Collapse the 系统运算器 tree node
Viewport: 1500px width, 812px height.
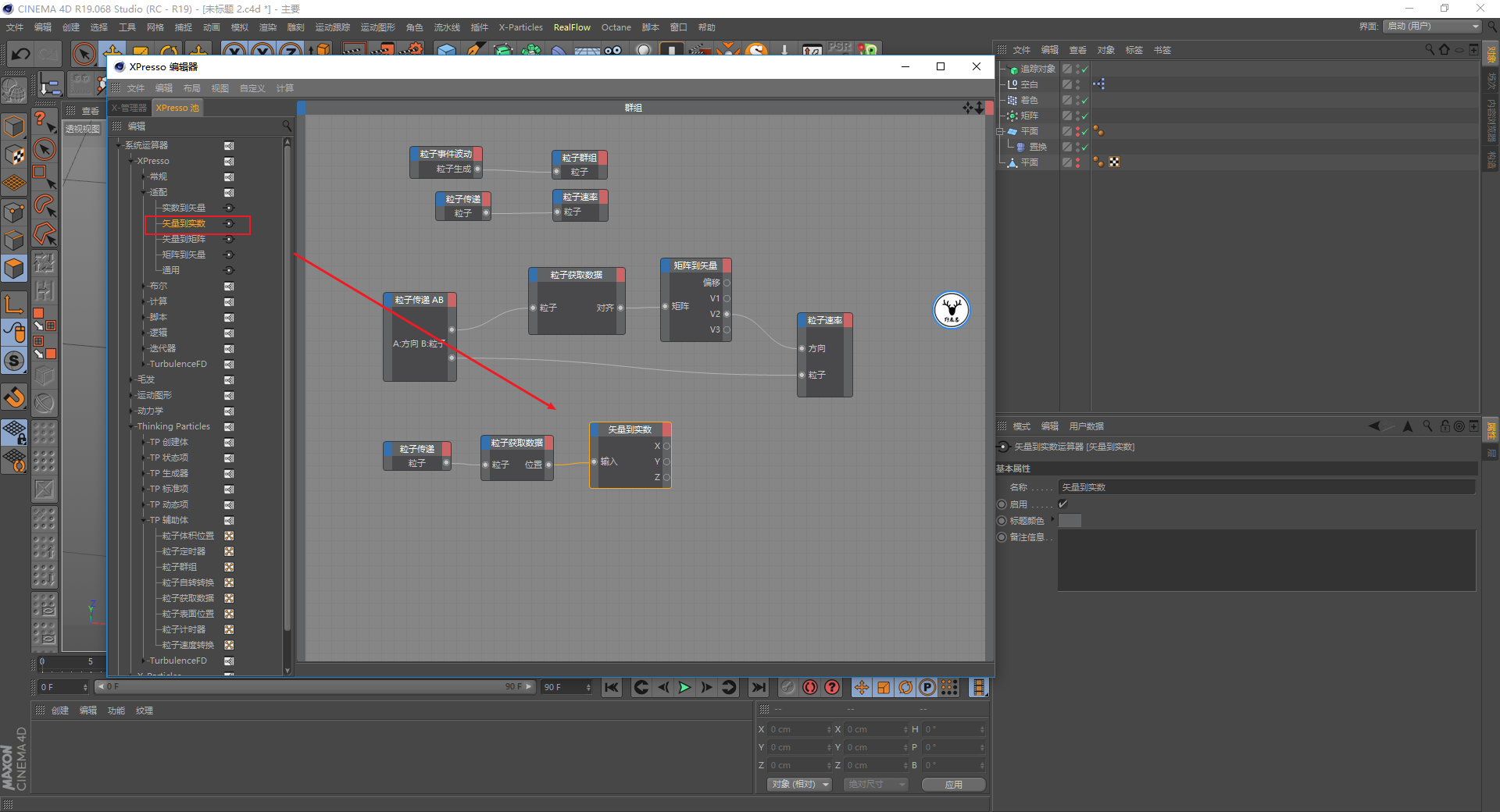(120, 145)
